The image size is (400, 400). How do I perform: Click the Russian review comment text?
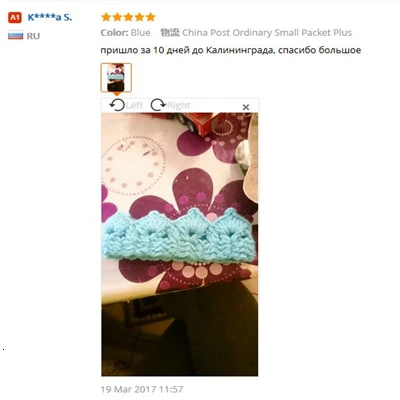[x=231, y=50]
